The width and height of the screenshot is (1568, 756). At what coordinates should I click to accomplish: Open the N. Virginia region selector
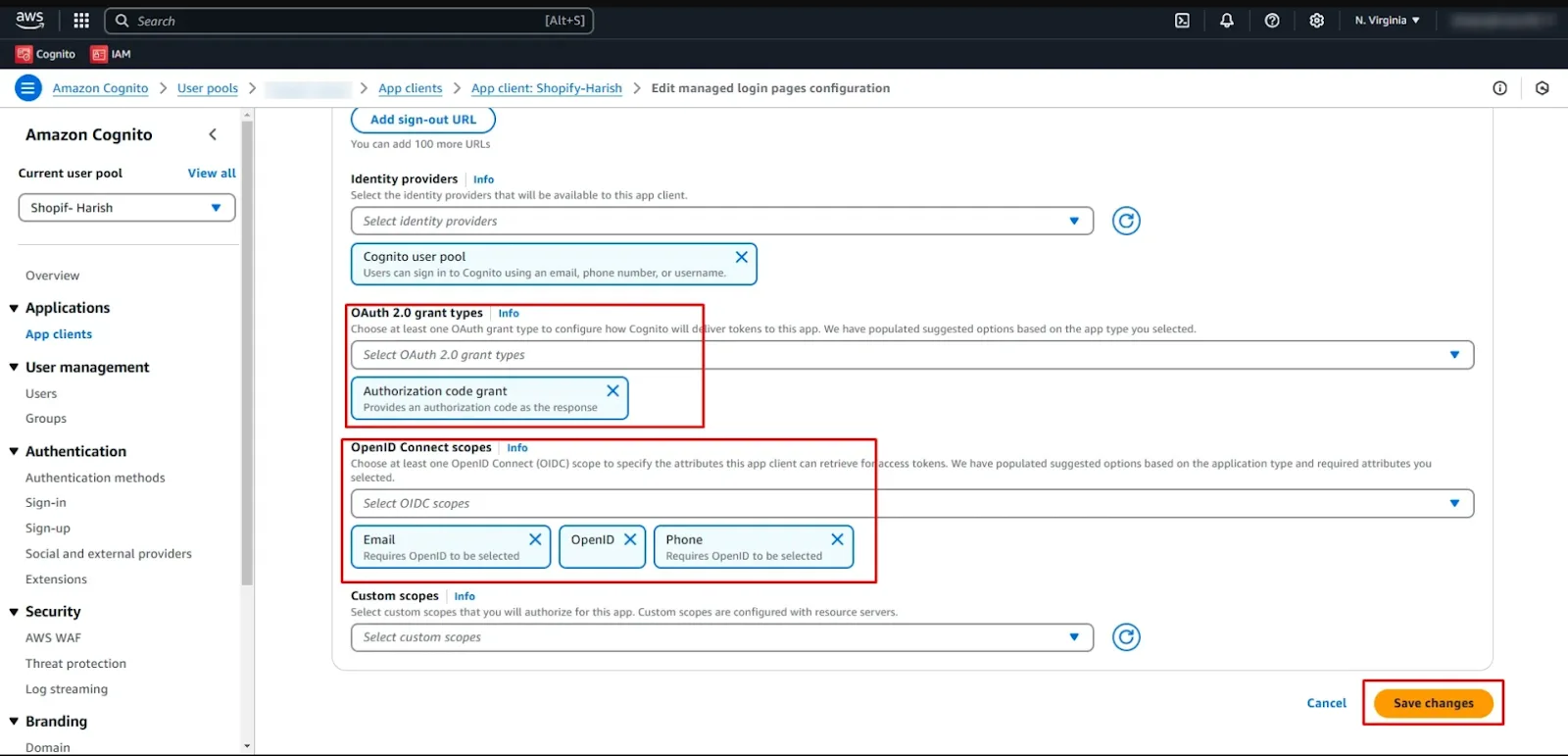point(1387,21)
